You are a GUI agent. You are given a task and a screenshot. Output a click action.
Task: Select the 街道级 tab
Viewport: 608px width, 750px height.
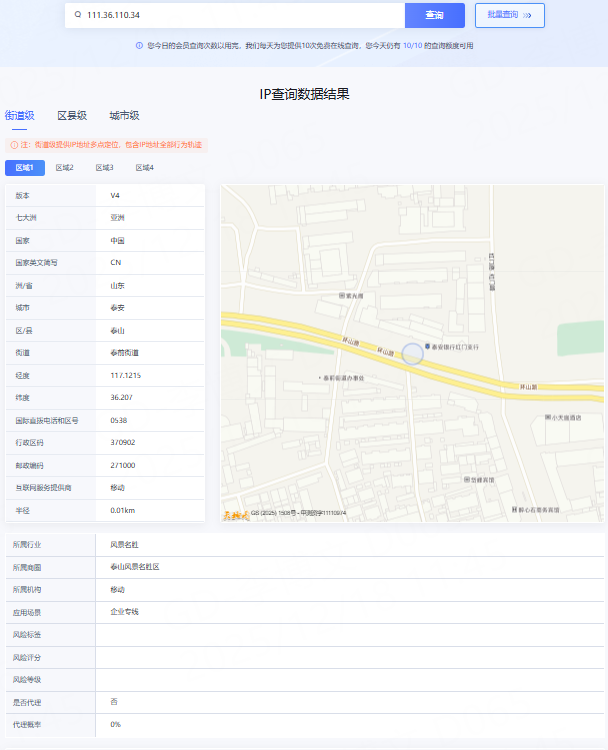click(20, 116)
